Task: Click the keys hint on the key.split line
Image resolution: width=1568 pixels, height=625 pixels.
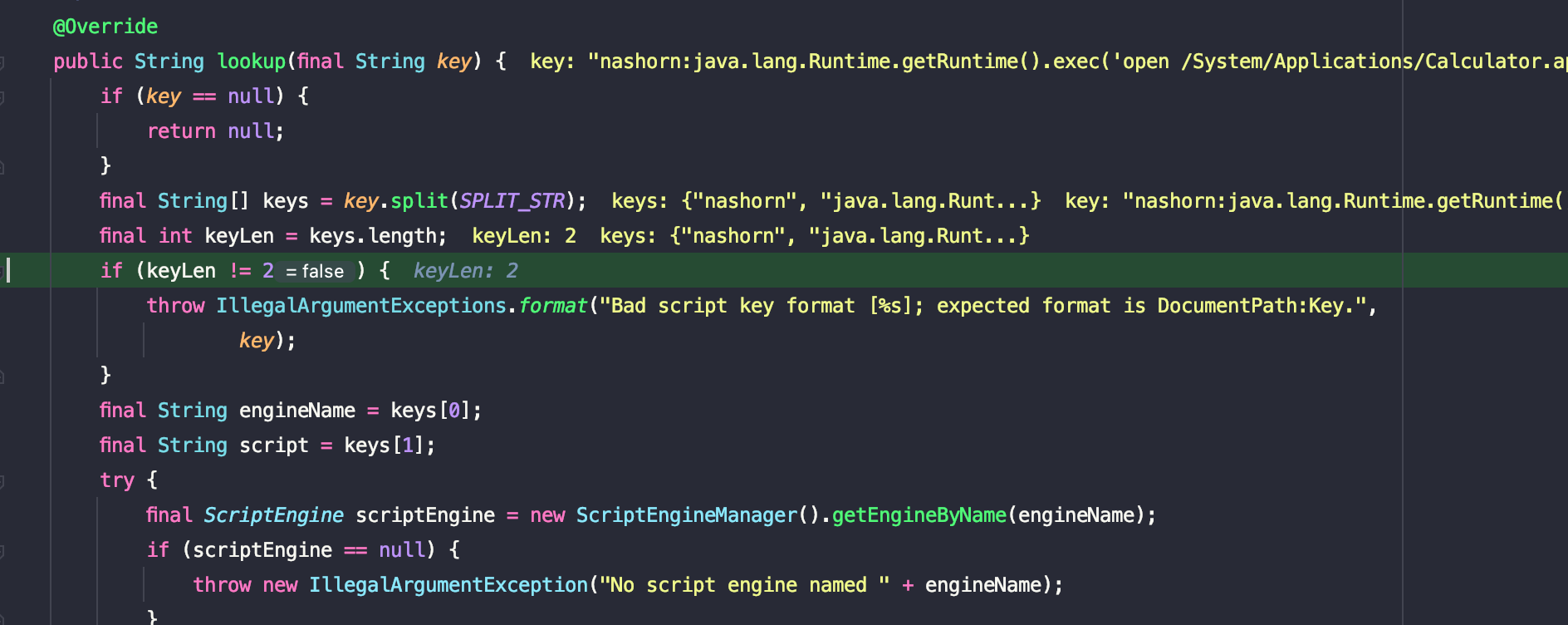Action: tap(826, 201)
